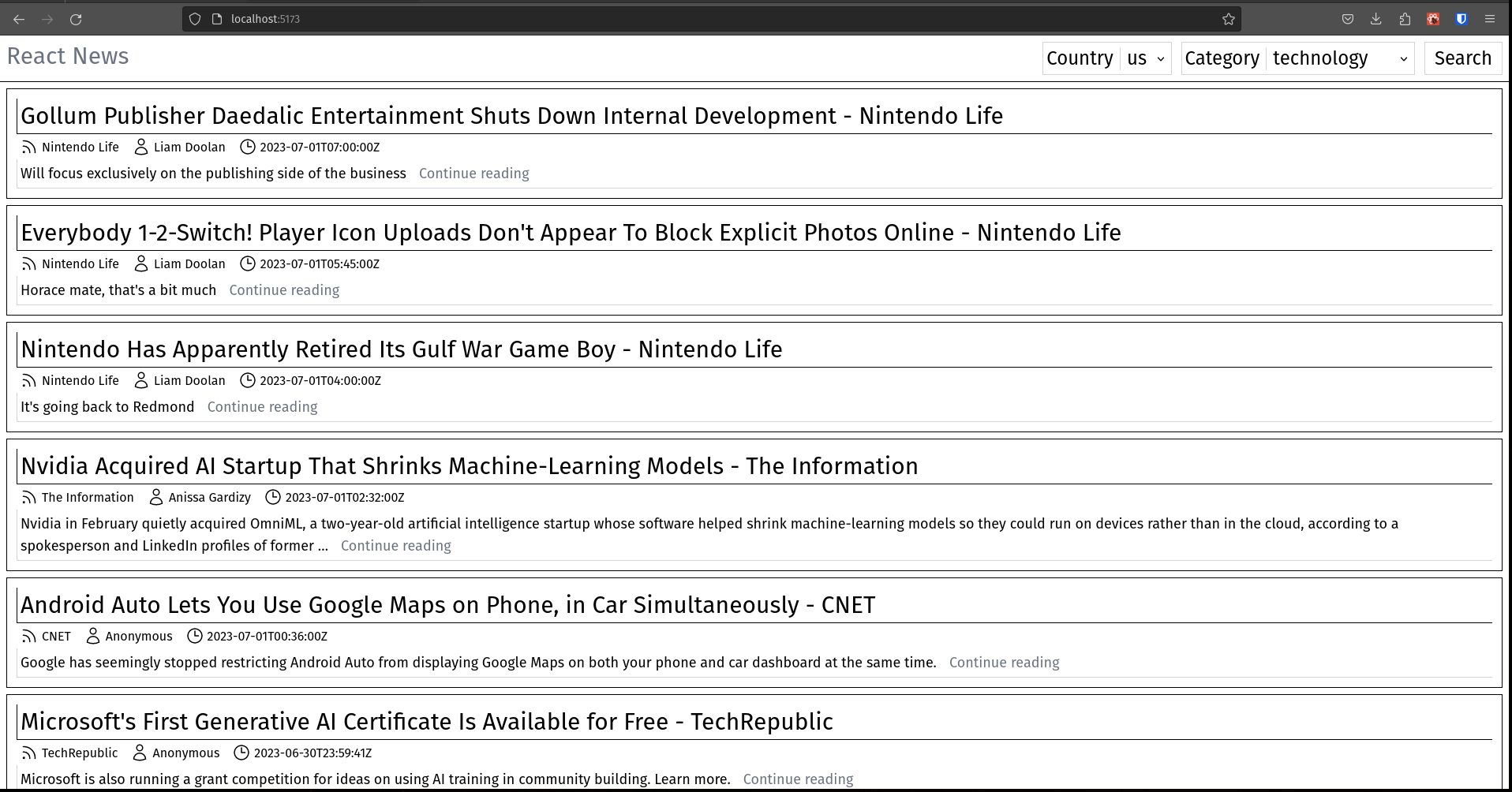Click clock icon beside 2023-07-01T07:00:00Z
This screenshot has width=1512, height=792.
coord(248,147)
